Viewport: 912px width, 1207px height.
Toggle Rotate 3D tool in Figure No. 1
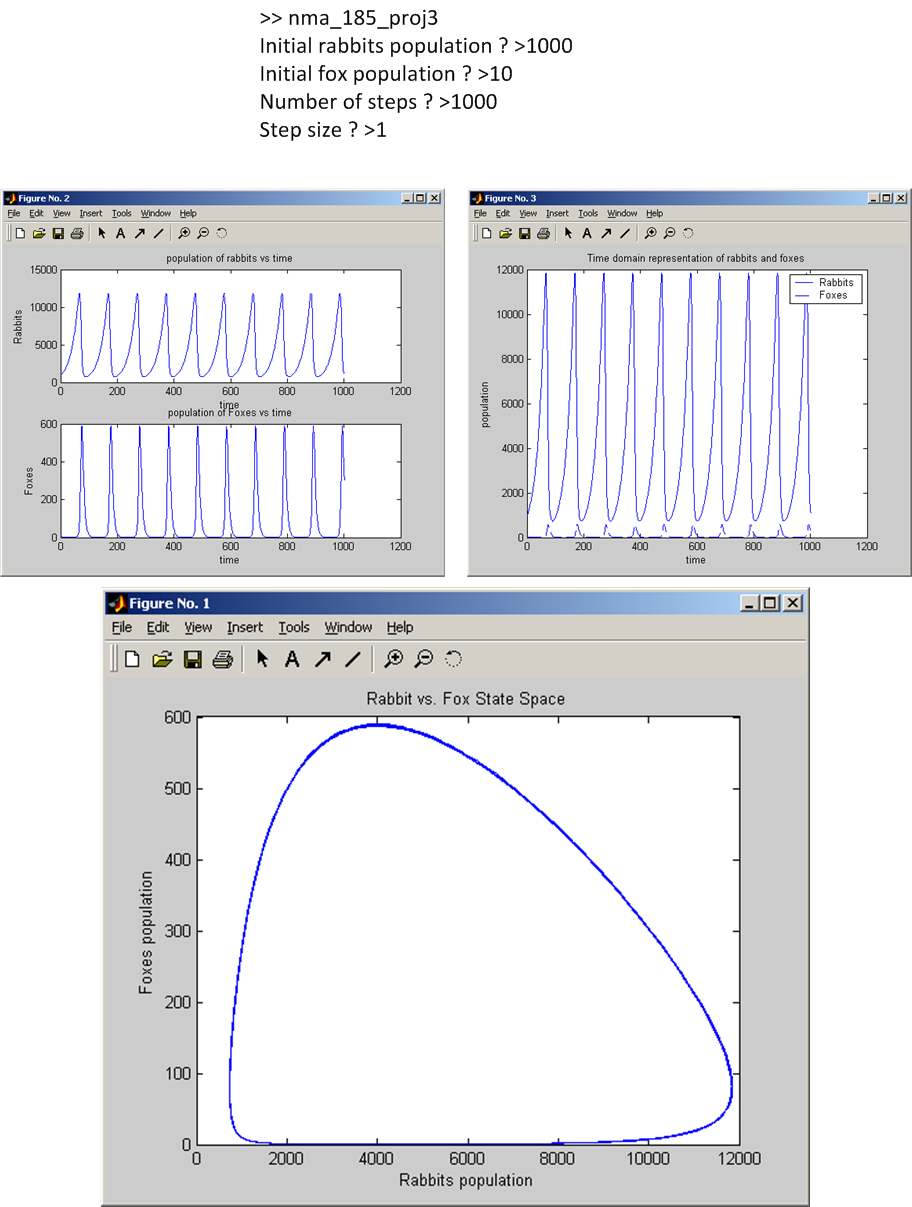point(454,659)
